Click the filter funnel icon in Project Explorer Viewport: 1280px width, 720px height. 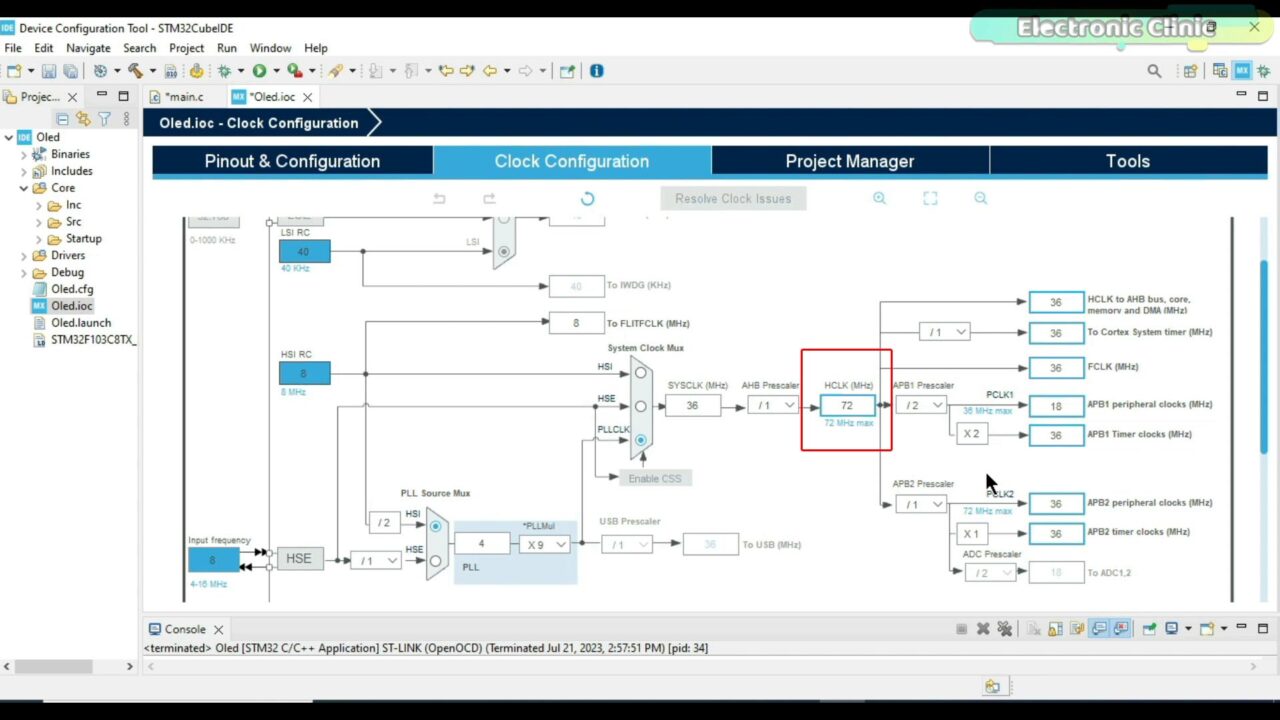[x=104, y=118]
